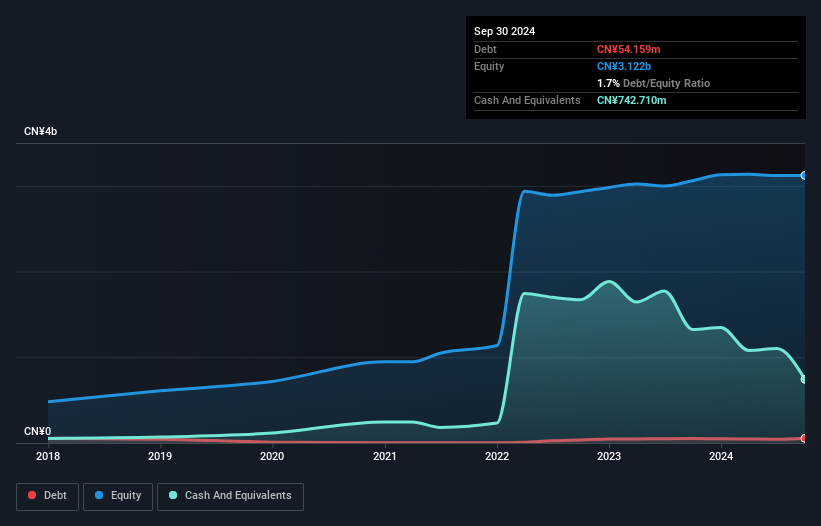This screenshot has width=821, height=526.
Task: Click the Equity value CN¥3.122b in tooltip
Action: click(x=624, y=66)
